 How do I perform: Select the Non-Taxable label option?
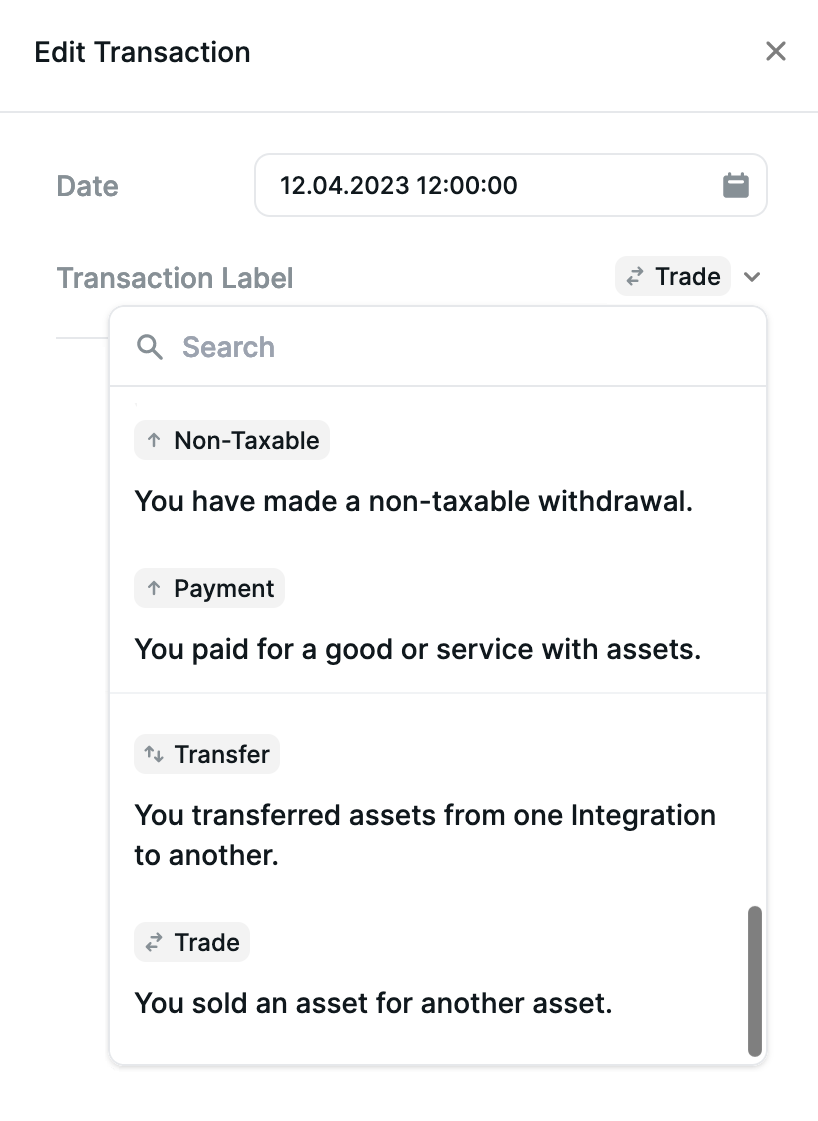point(232,441)
